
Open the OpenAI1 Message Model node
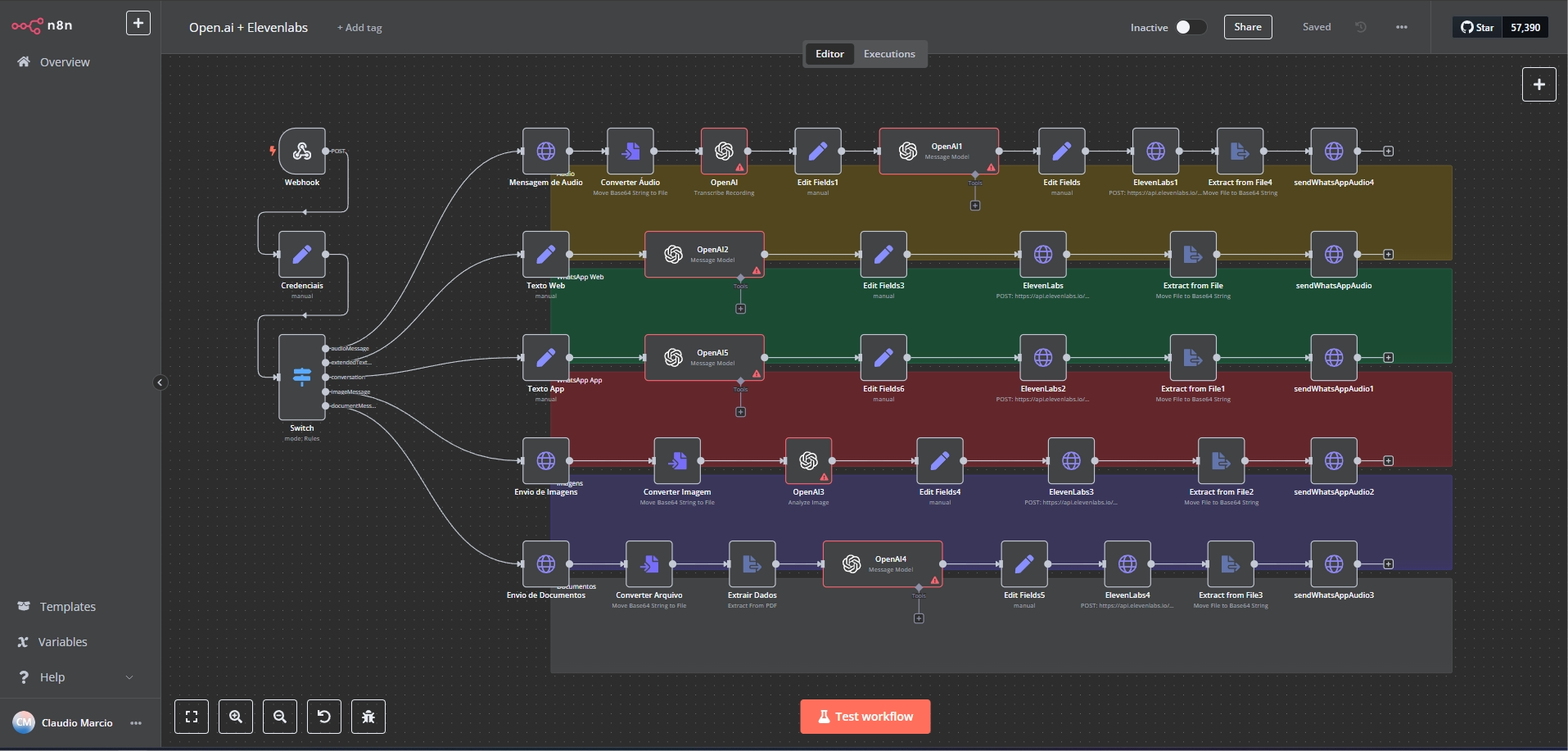click(939, 151)
